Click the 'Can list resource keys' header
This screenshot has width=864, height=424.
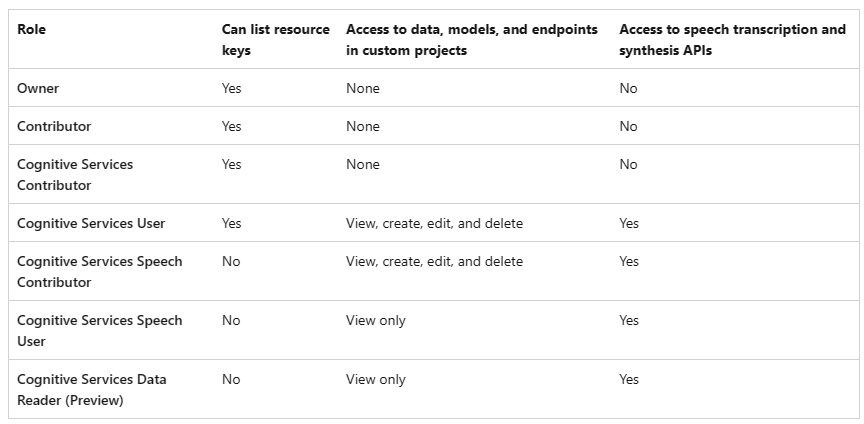pyautogui.click(x=275, y=39)
